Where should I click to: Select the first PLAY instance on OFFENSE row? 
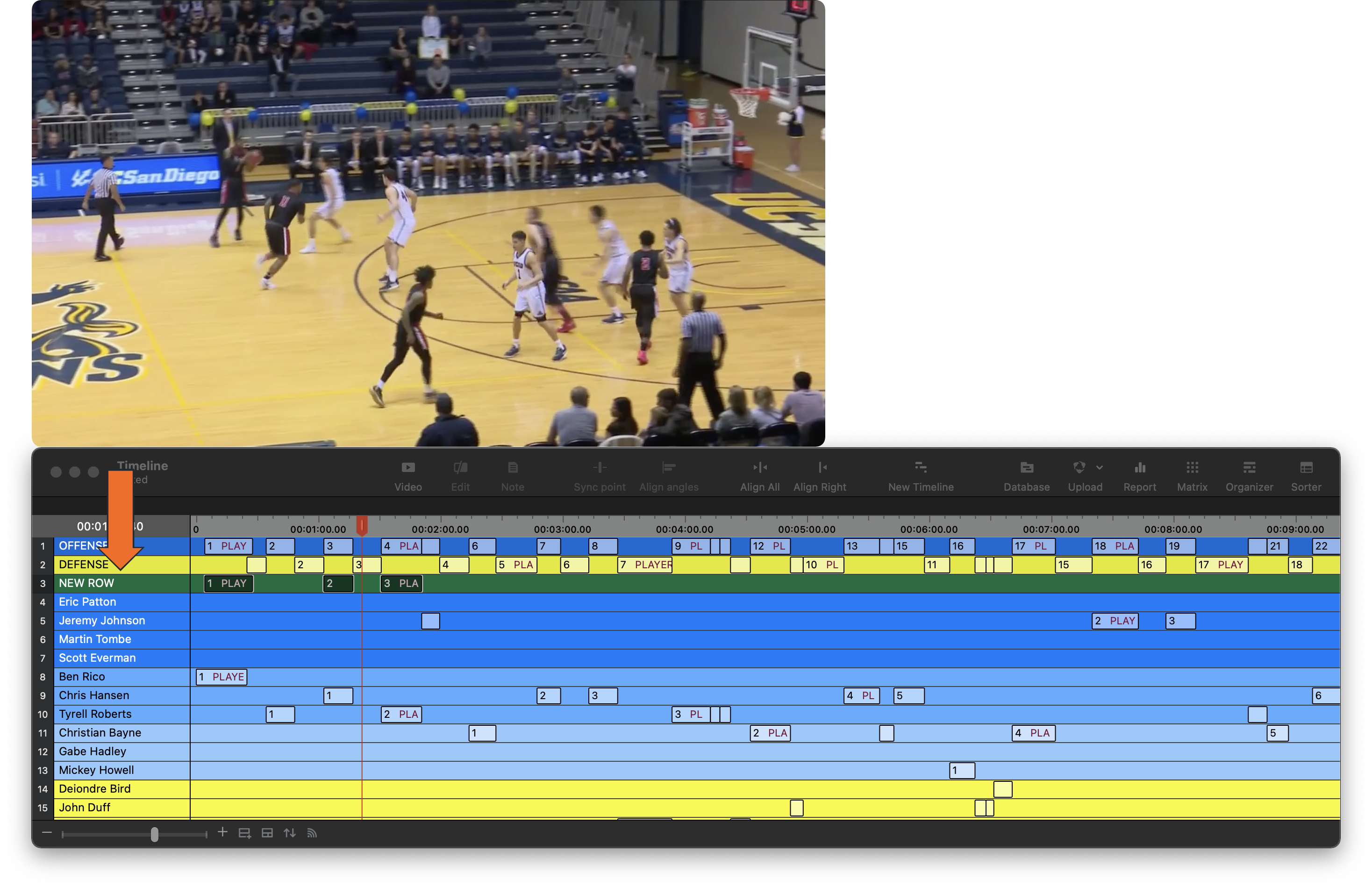point(228,545)
